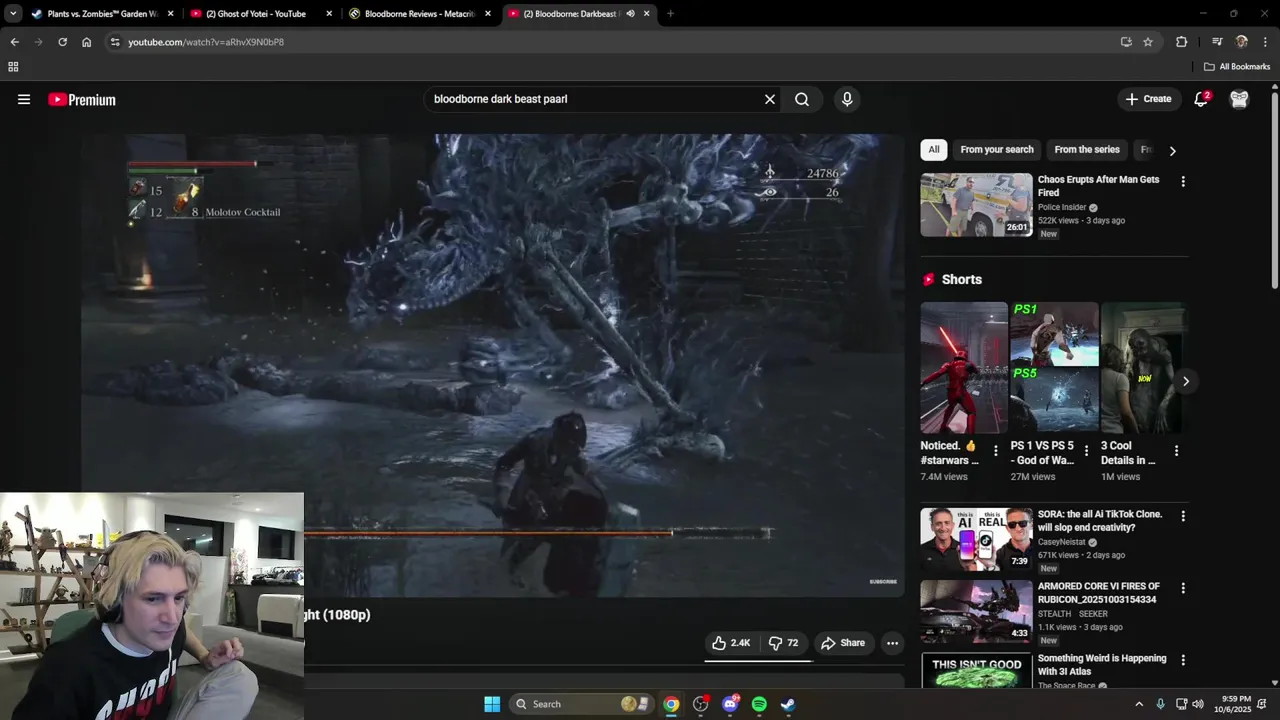This screenshot has width=1280, height=720.
Task: Open Chrome three-dot menu
Action: 1266,42
